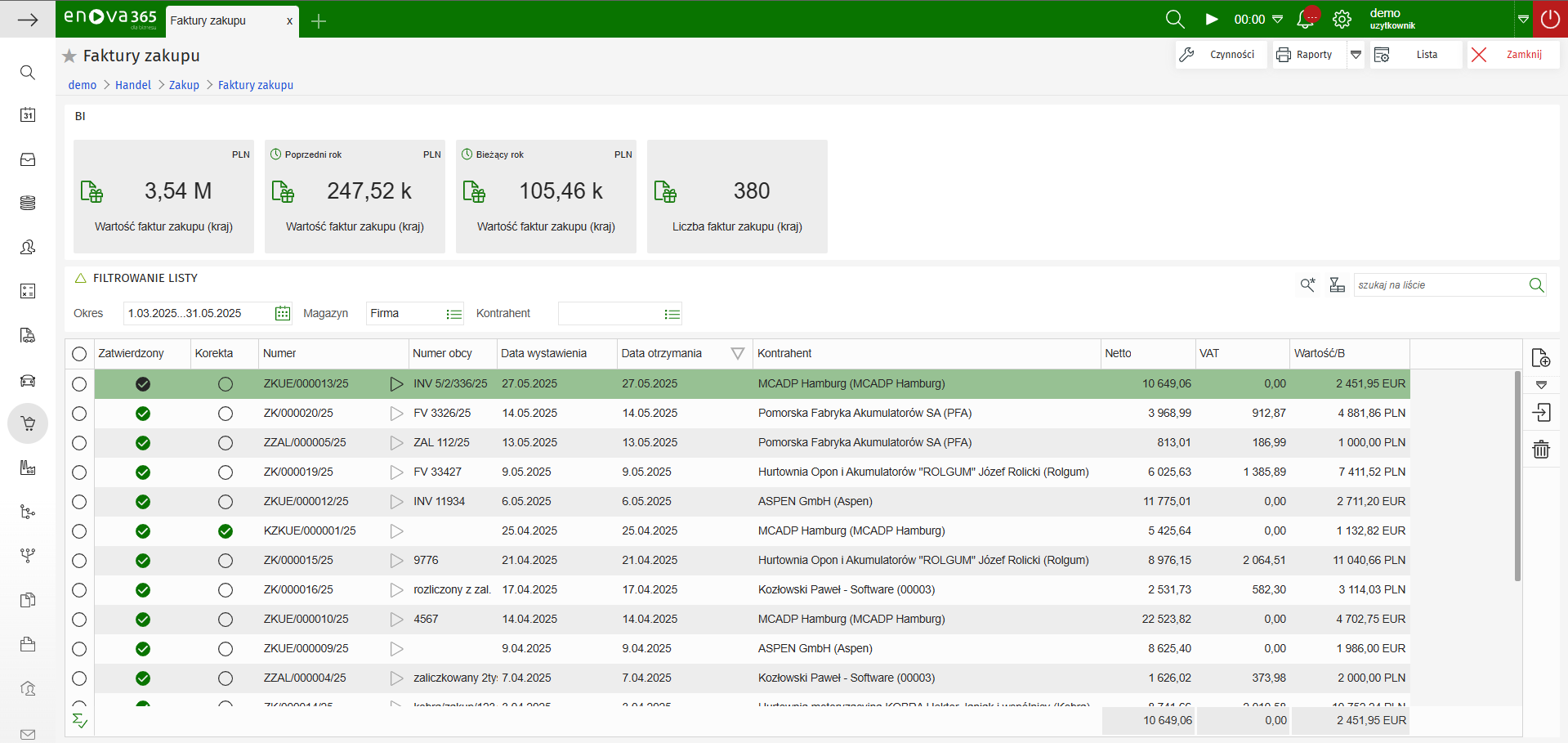The image size is (1568, 743).
Task: Expand the Raporty dropdown arrow
Action: click(x=1356, y=55)
